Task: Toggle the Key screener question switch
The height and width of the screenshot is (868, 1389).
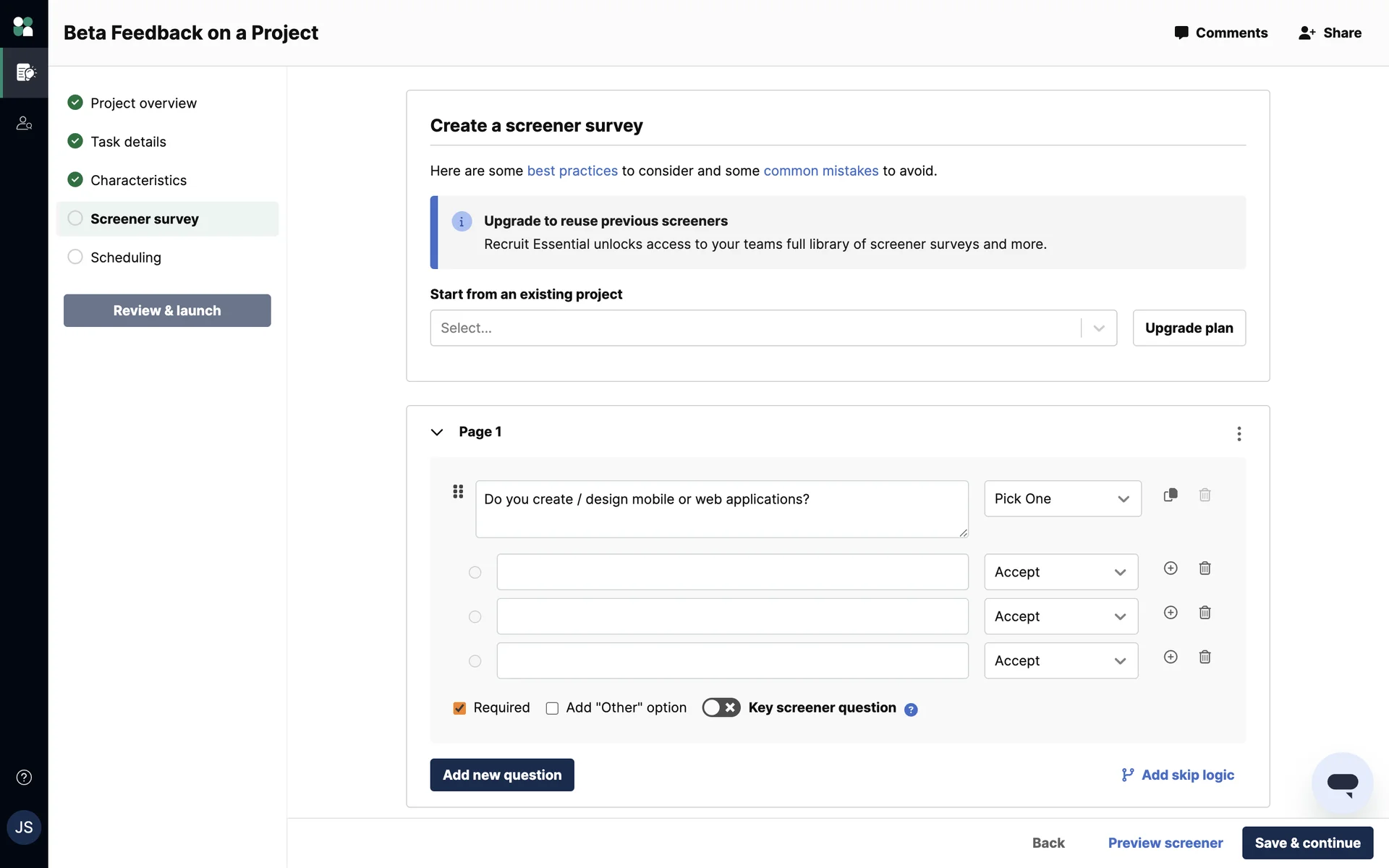Action: [x=721, y=707]
